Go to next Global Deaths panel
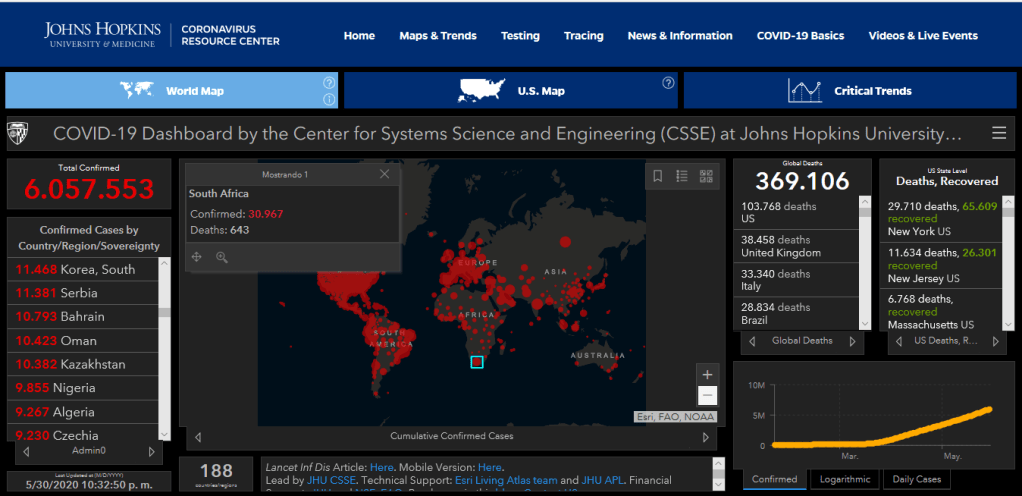This screenshot has width=1022, height=496. 852,341
